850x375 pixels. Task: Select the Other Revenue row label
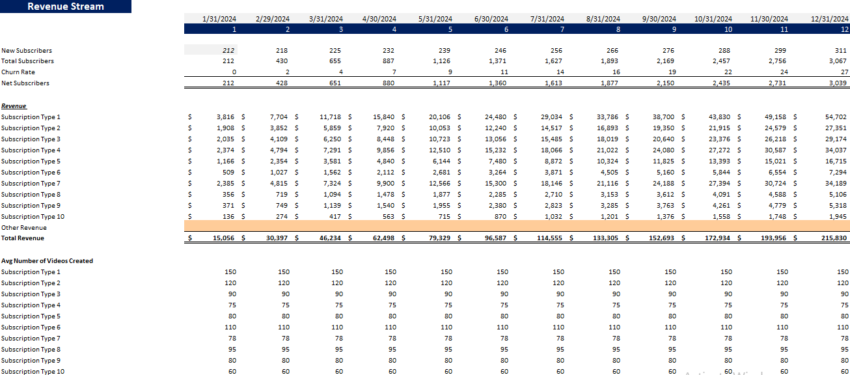pos(23,228)
